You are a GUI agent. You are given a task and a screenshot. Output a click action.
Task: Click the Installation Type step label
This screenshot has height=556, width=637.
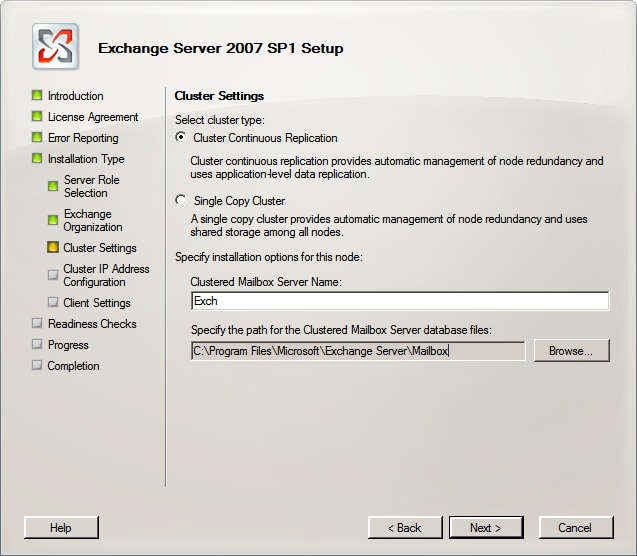pyautogui.click(x=86, y=159)
